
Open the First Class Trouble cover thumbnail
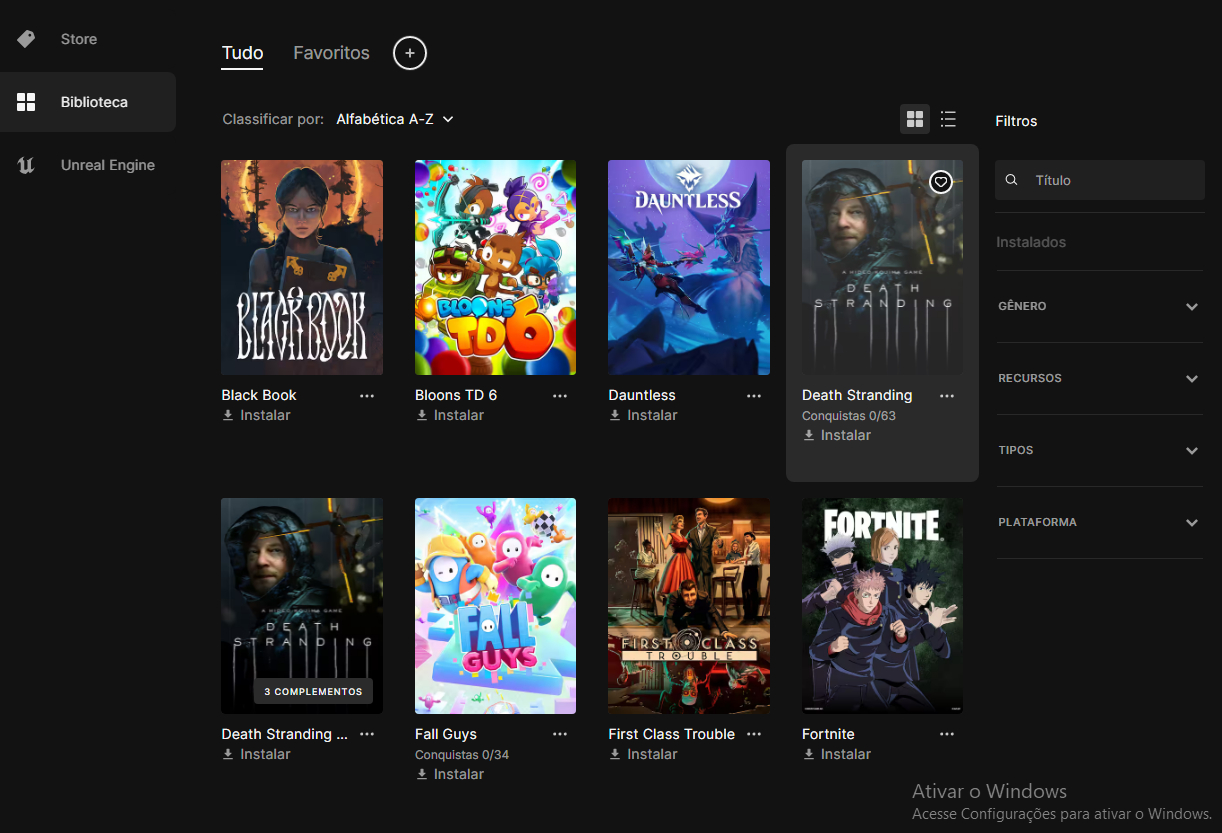click(689, 606)
